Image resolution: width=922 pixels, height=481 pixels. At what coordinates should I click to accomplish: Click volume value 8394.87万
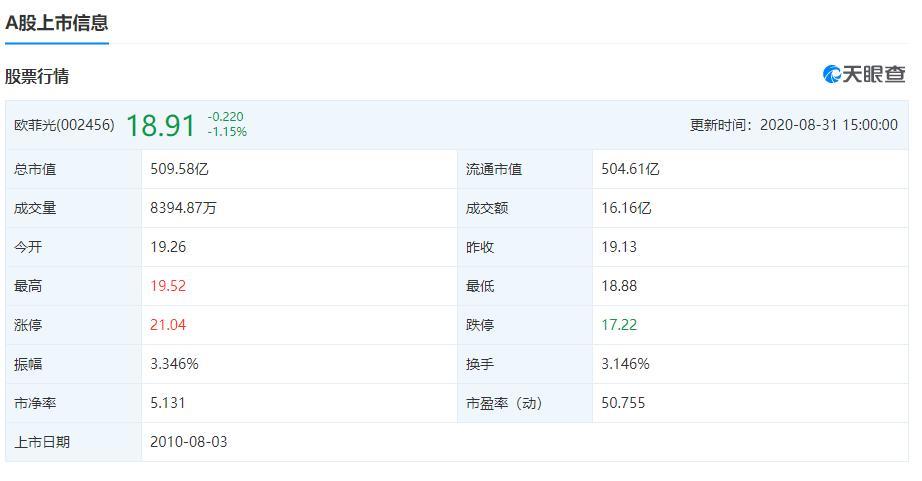point(183,208)
